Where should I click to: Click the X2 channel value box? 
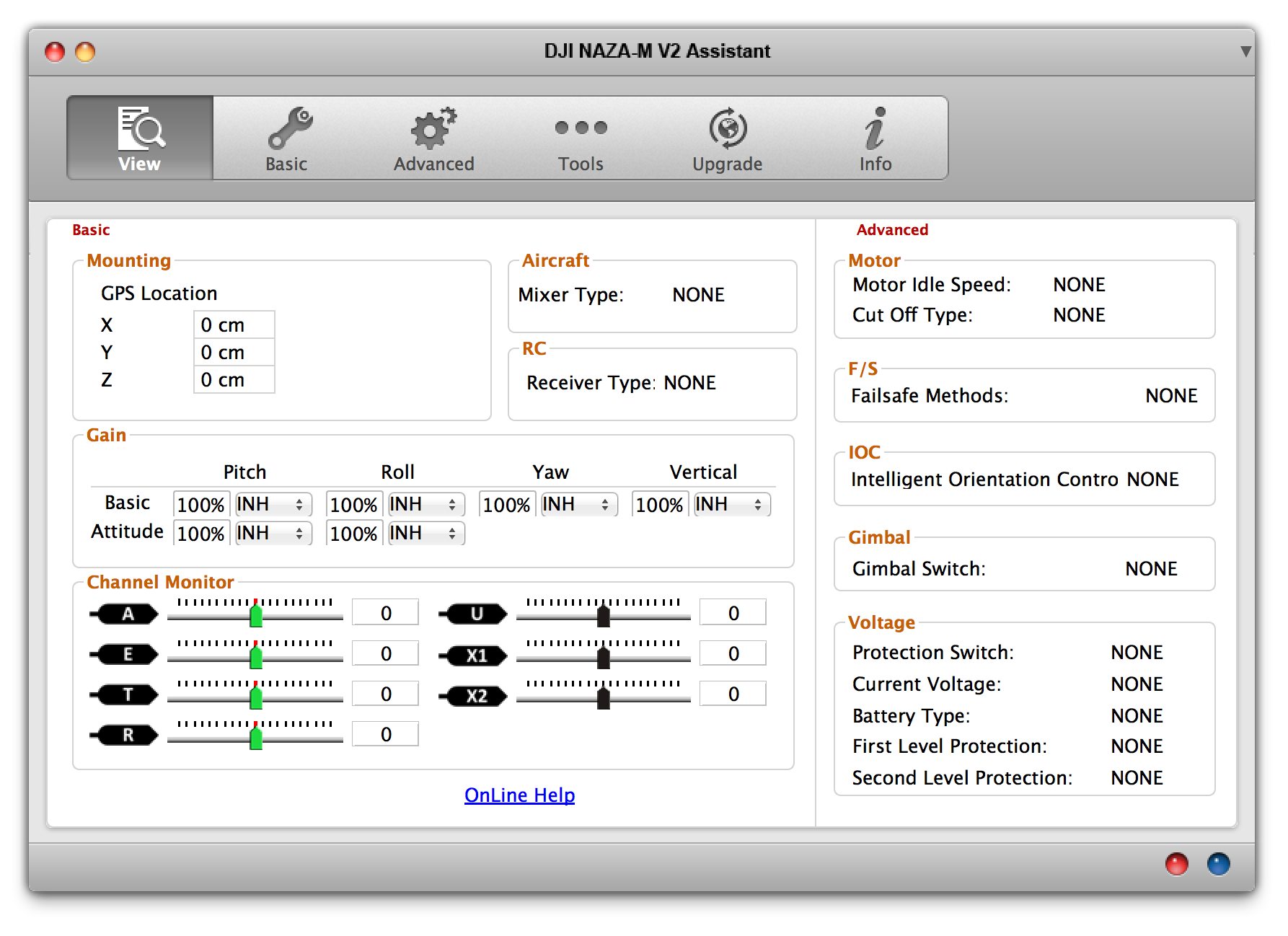[x=733, y=694]
